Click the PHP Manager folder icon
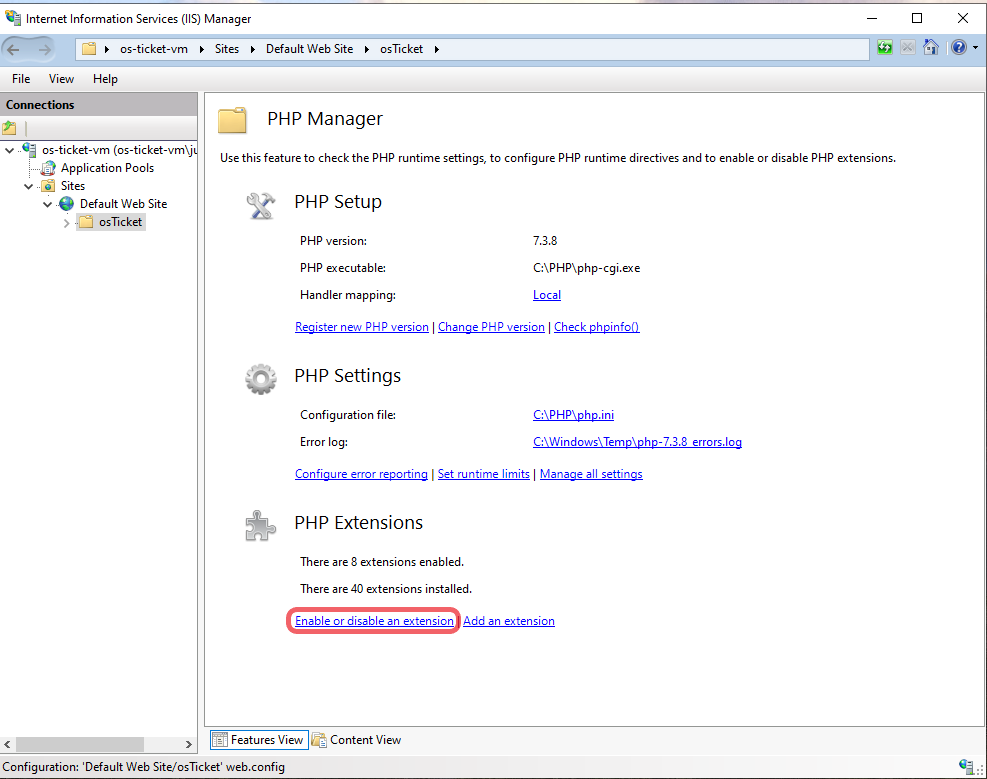This screenshot has width=987, height=779. pyautogui.click(x=232, y=120)
